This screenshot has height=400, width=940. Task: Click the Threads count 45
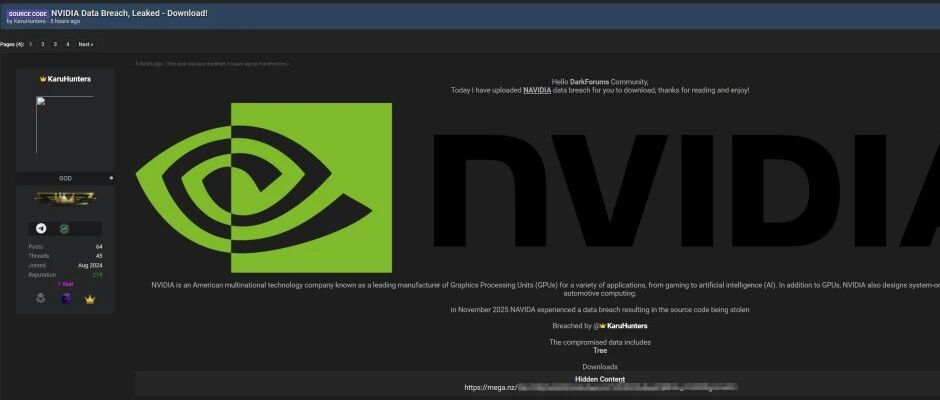pyautogui.click(x=99, y=255)
